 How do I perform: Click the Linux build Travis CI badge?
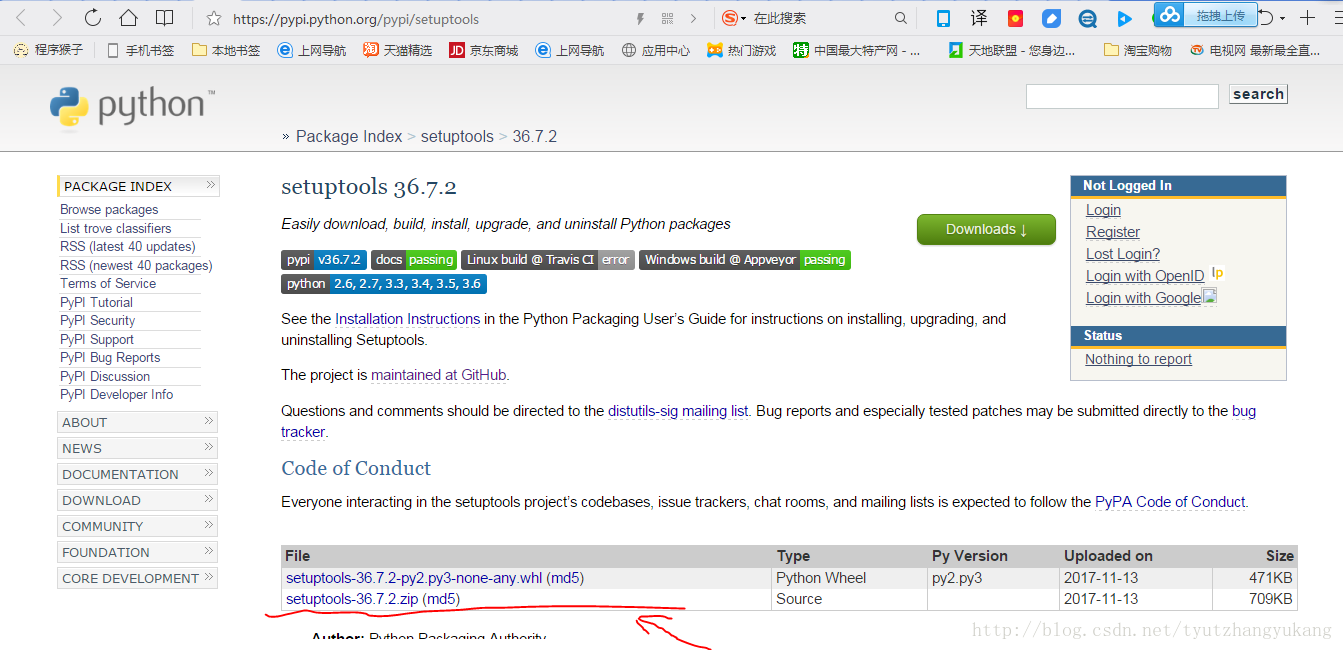[x=548, y=259]
